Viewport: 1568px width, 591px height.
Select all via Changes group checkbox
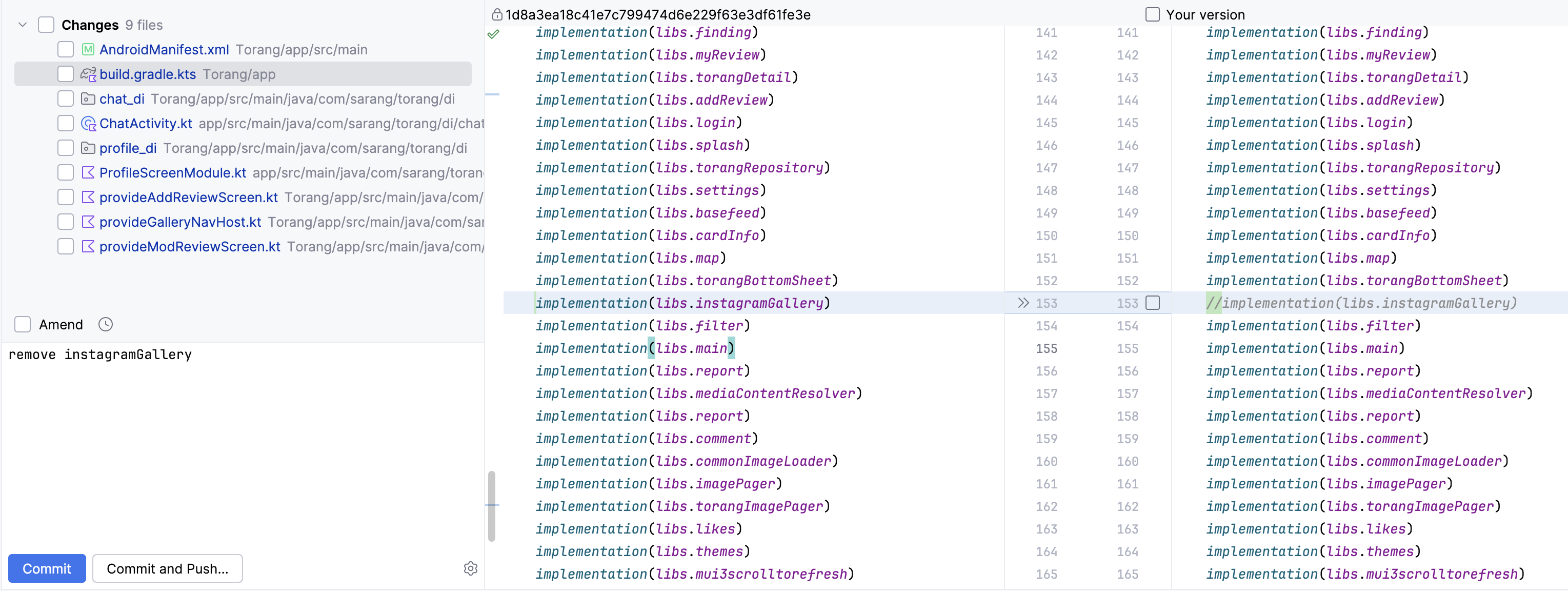click(x=46, y=25)
